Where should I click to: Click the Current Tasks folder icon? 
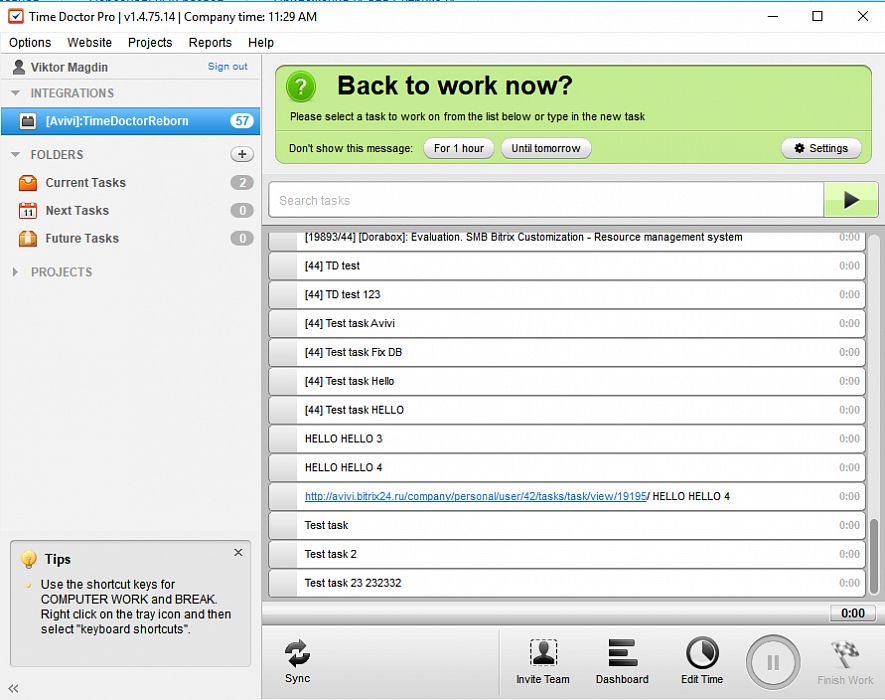[28, 183]
